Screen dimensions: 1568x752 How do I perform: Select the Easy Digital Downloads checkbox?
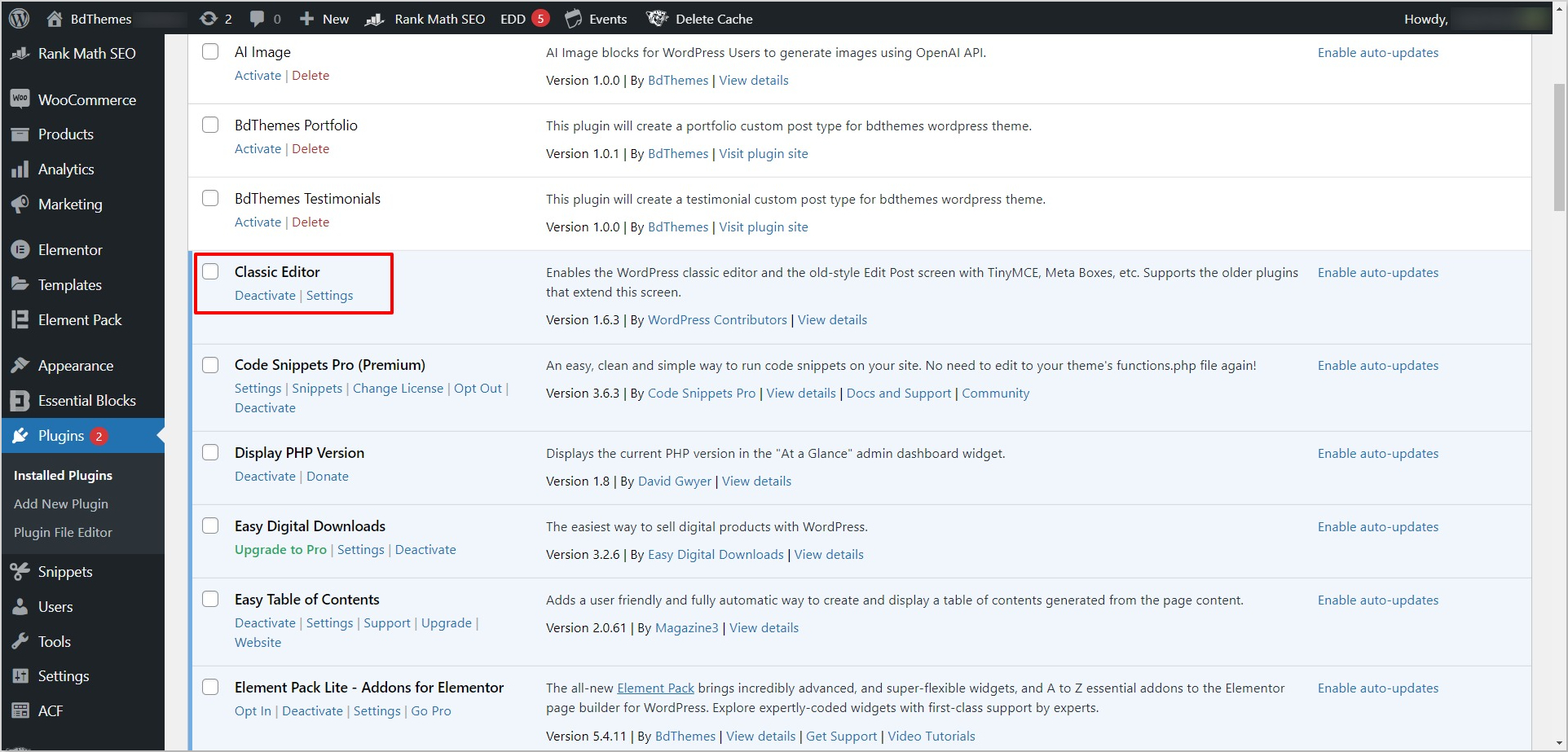(x=210, y=526)
